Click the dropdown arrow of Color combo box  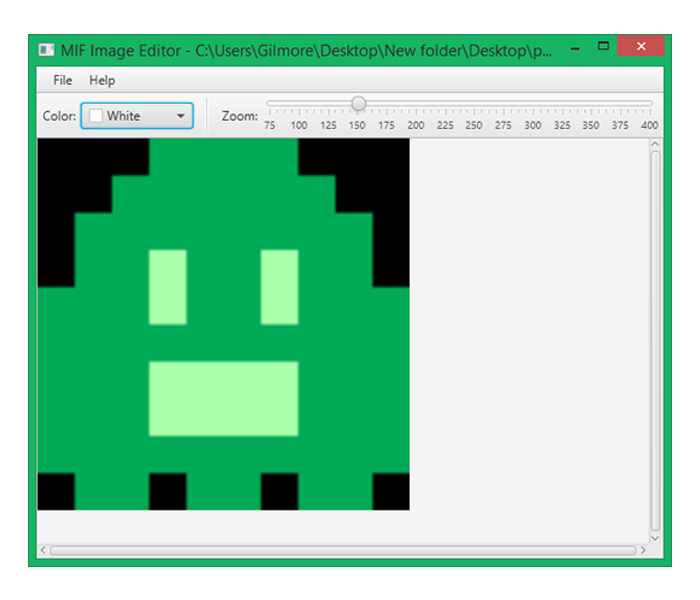tap(181, 116)
